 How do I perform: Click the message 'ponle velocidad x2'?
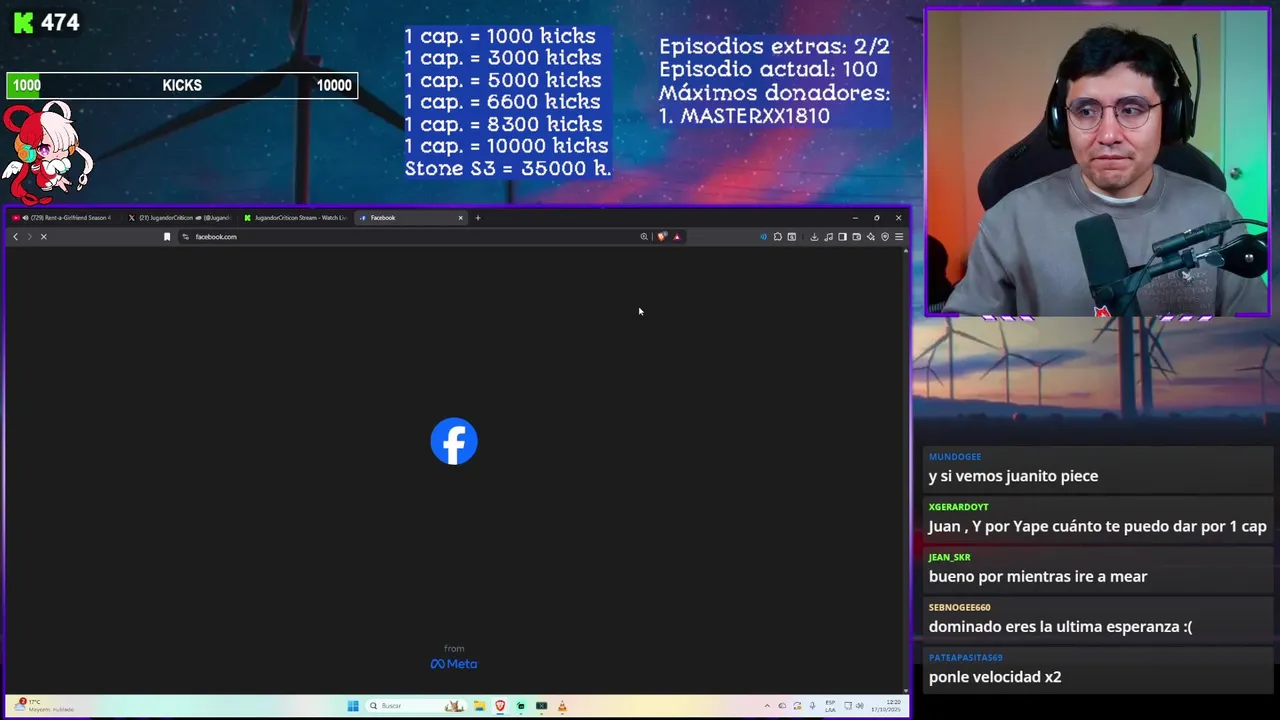coord(995,677)
